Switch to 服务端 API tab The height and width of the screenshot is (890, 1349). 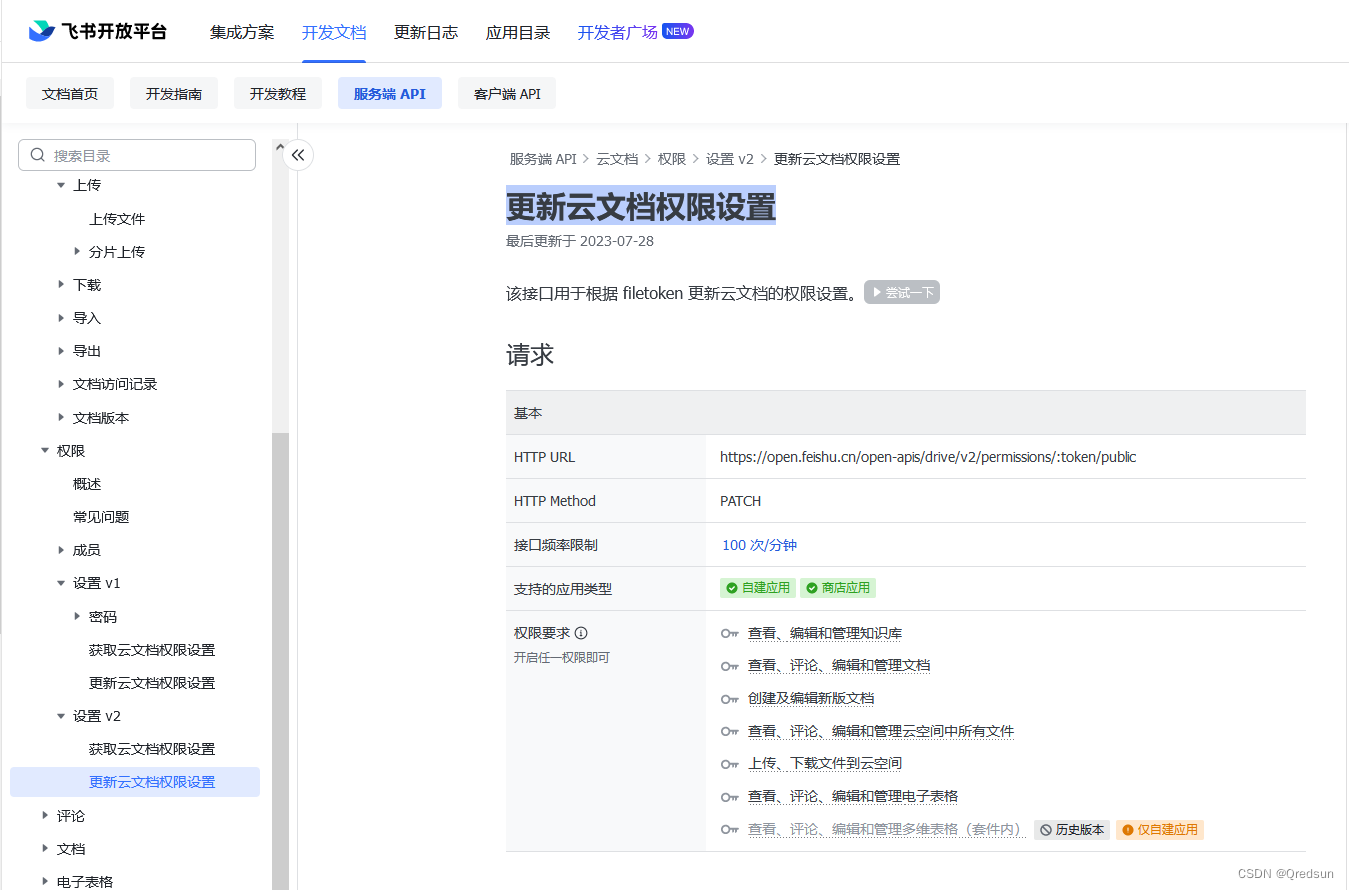click(390, 94)
